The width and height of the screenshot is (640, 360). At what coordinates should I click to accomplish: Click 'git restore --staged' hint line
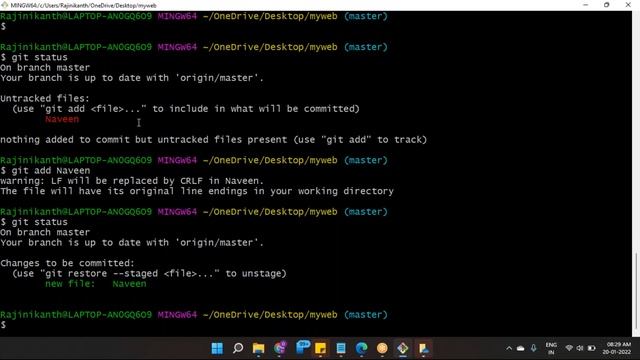point(149,273)
